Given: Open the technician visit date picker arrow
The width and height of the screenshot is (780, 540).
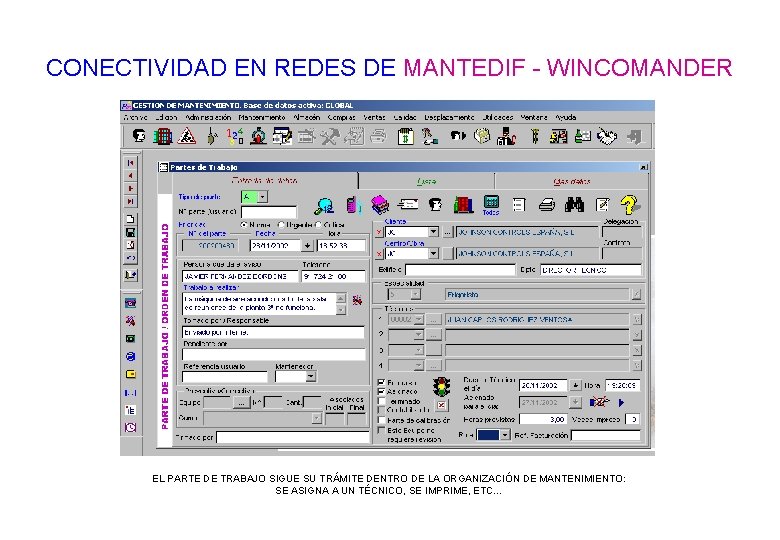Looking at the screenshot, I should [576, 385].
